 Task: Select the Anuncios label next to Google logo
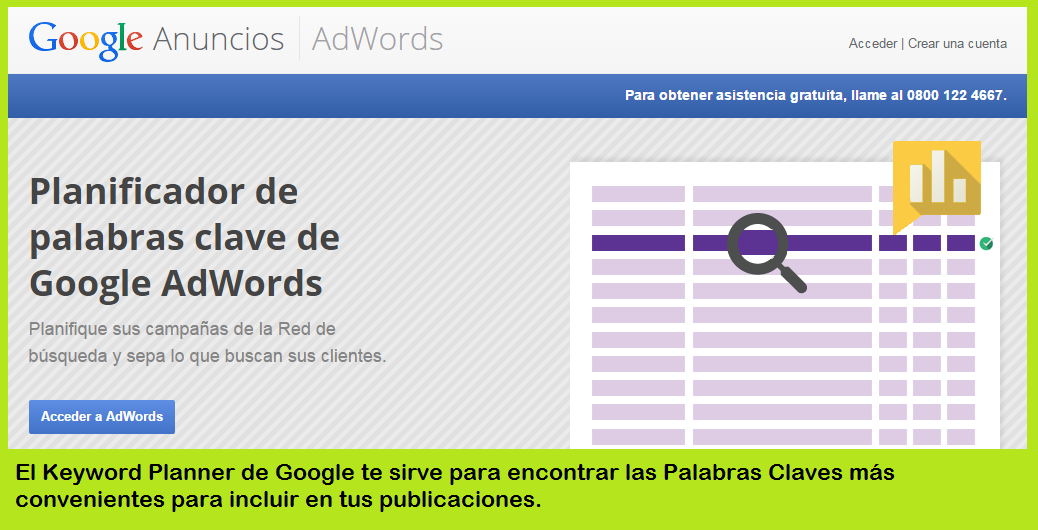point(218,39)
